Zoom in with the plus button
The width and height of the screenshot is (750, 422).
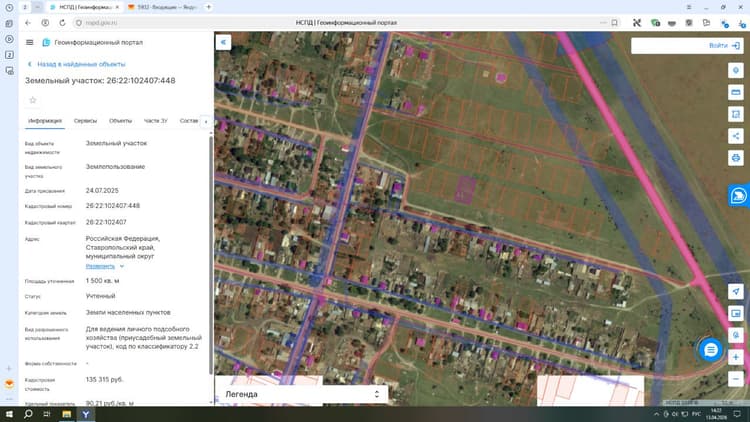point(736,357)
